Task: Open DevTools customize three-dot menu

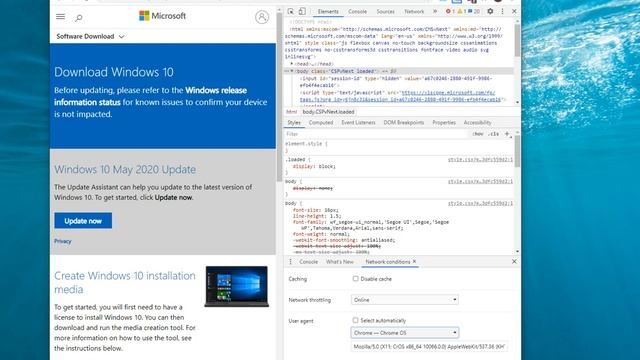Action: pyautogui.click(x=502, y=11)
